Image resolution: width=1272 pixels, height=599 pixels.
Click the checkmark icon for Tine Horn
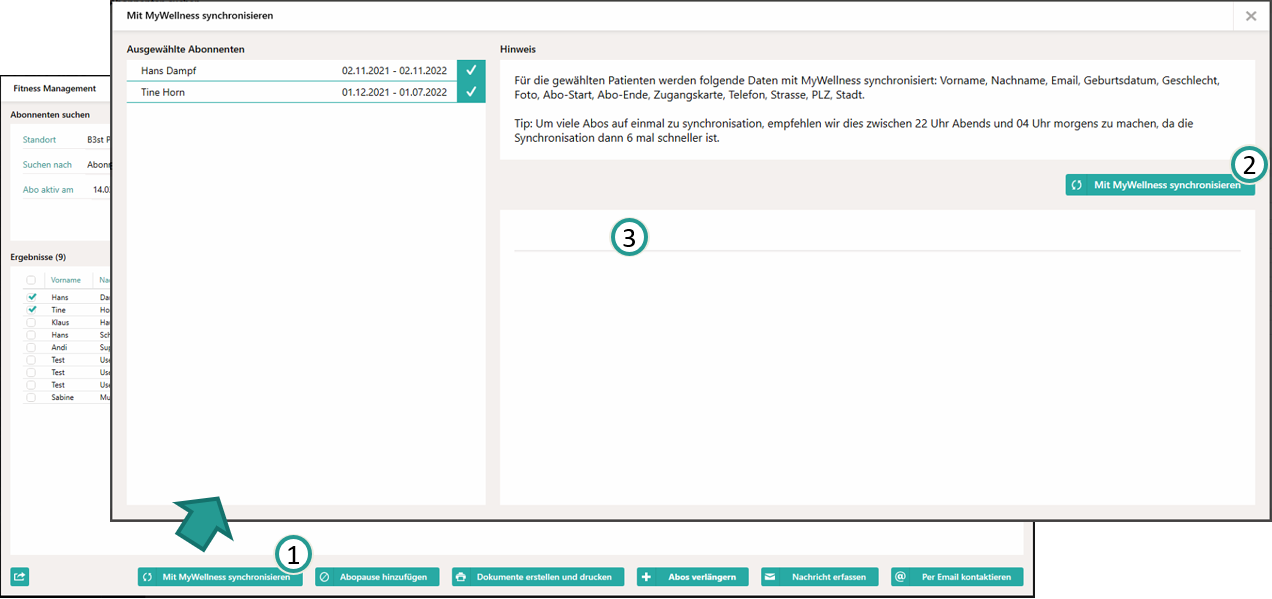(x=471, y=92)
